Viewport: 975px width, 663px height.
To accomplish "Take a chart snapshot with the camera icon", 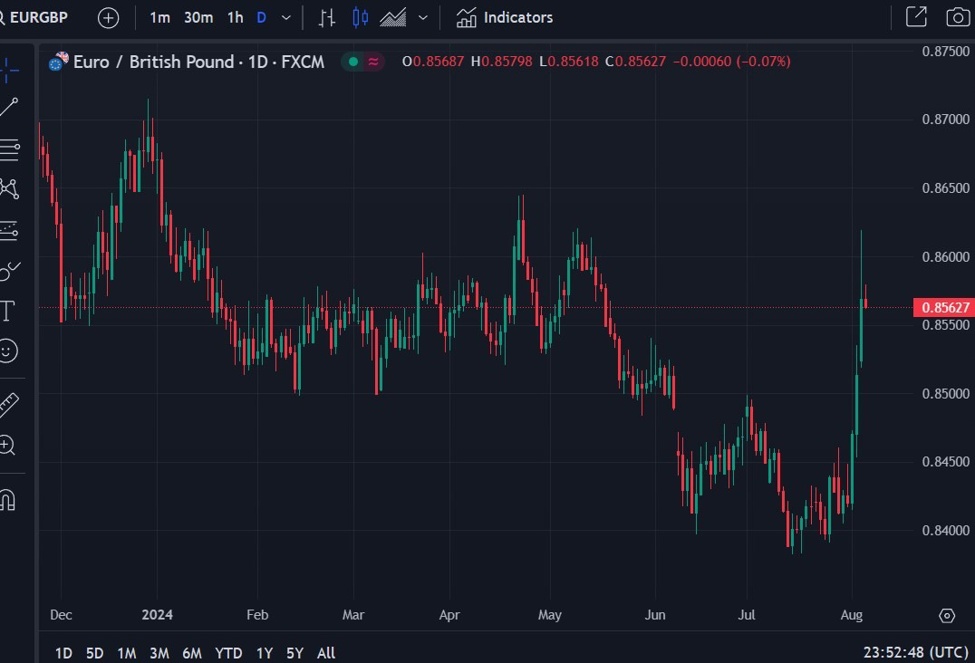I will point(957,17).
